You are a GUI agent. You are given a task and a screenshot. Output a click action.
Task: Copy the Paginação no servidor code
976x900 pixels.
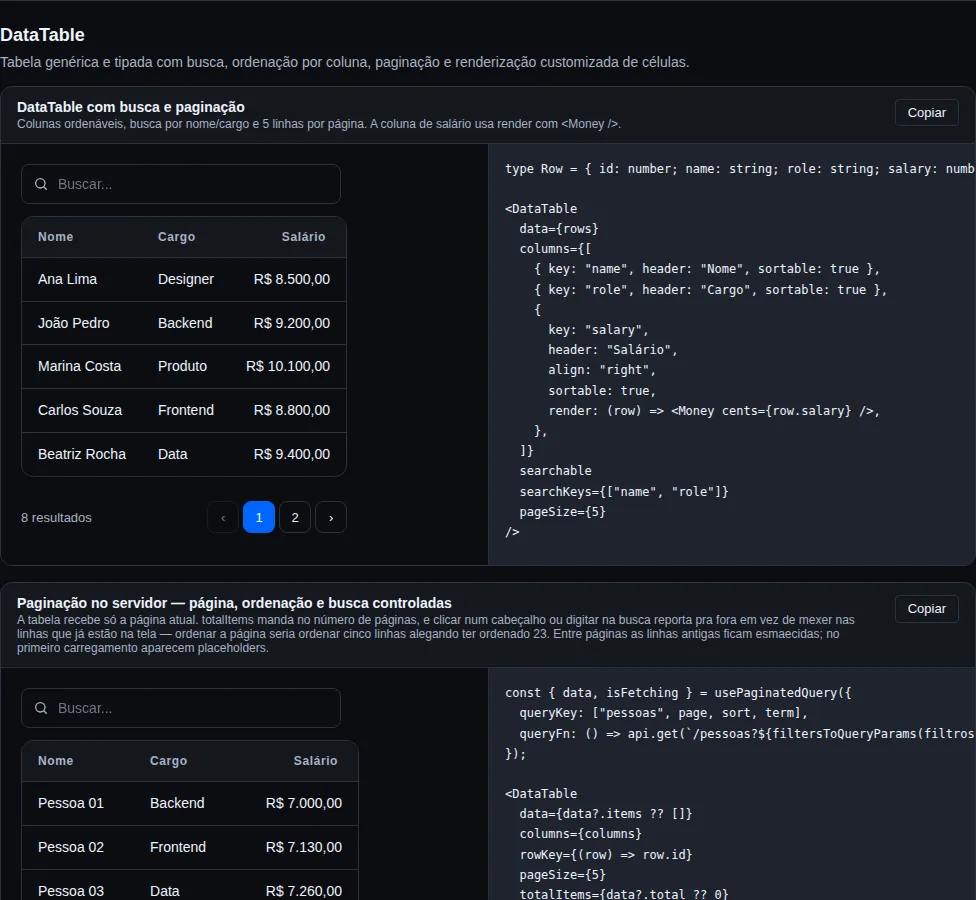[926, 609]
